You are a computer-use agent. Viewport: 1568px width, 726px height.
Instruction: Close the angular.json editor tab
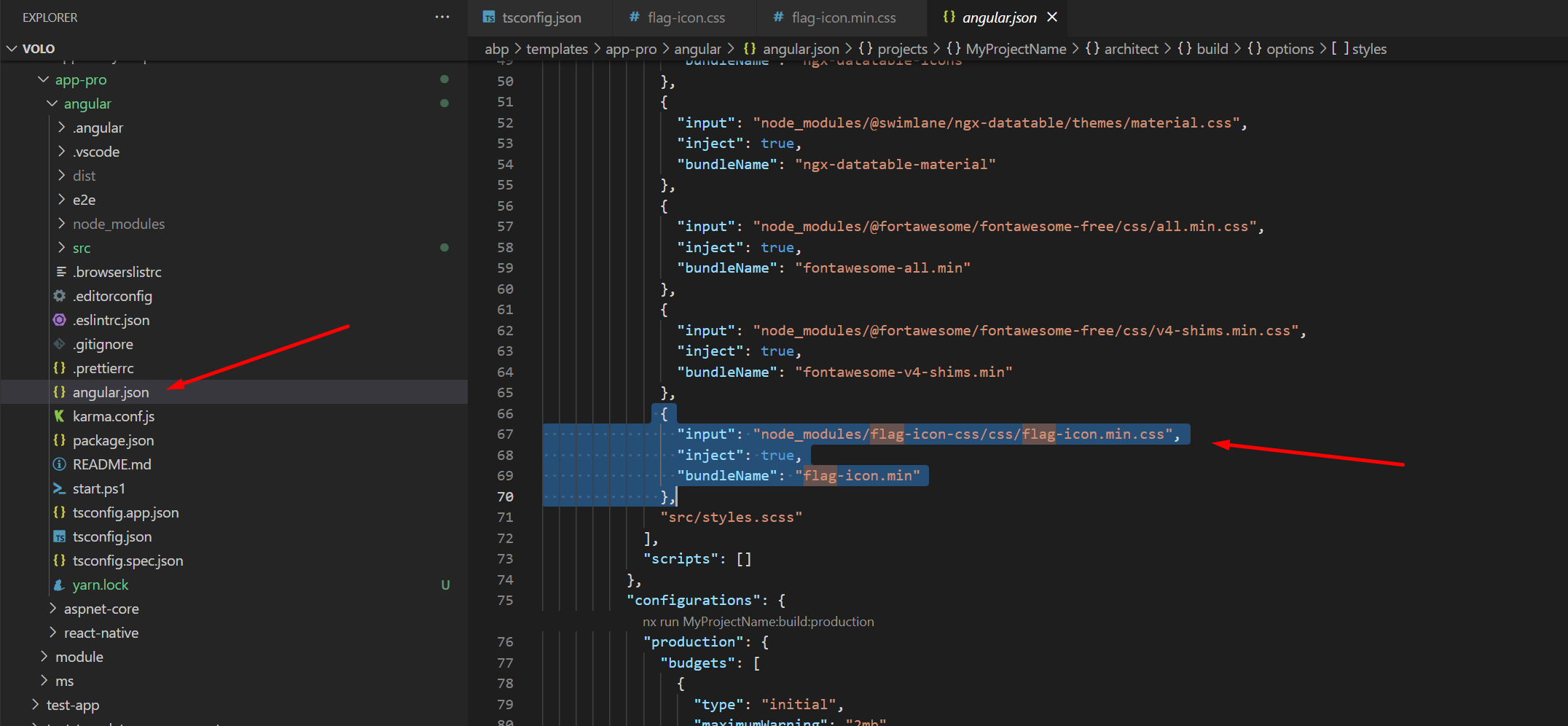click(1052, 17)
